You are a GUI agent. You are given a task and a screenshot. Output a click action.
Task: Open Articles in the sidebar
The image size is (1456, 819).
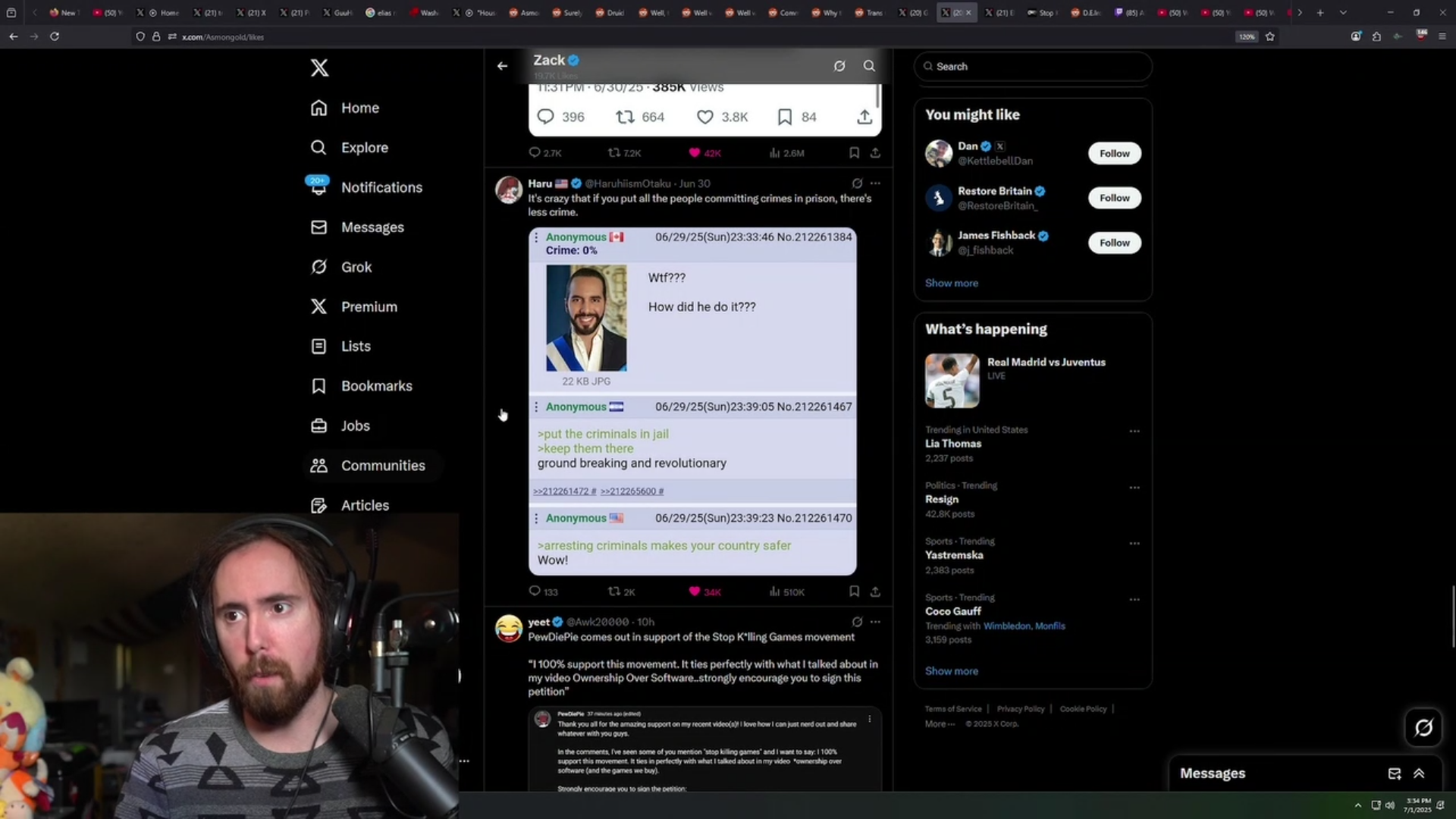(350, 505)
